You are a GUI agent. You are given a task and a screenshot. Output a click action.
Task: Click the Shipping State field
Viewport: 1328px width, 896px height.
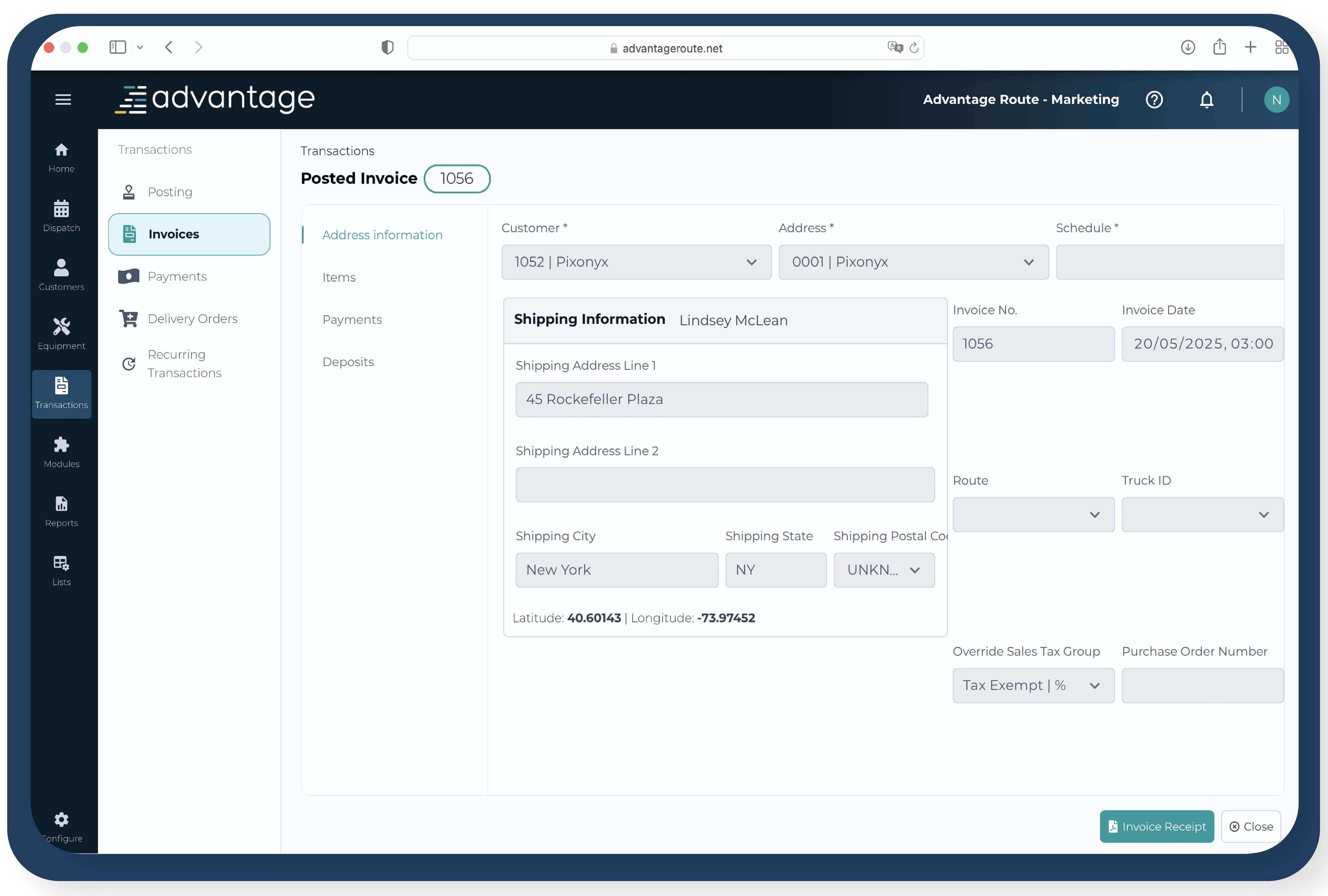click(x=775, y=570)
